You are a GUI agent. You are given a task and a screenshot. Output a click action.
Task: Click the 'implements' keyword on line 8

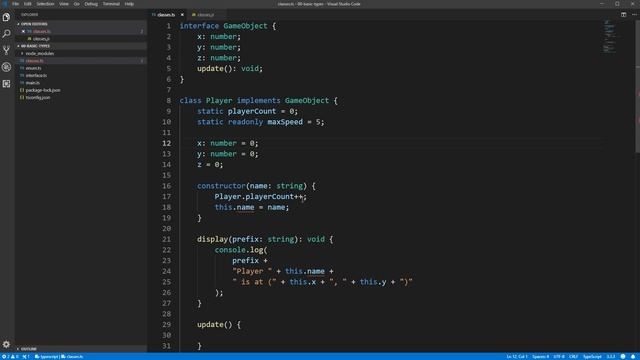[258, 100]
